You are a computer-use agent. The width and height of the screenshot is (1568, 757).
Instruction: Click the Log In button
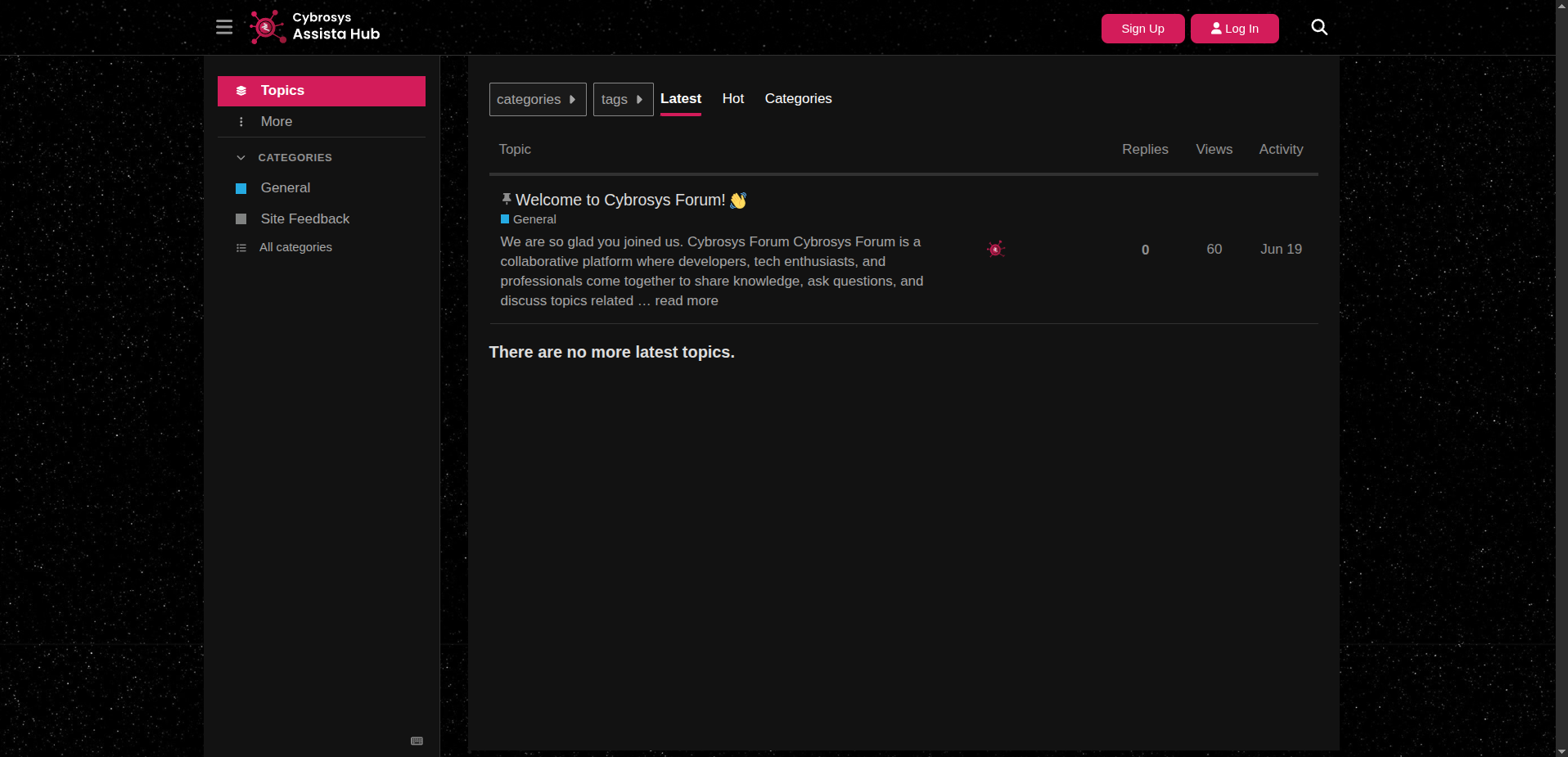[x=1235, y=28]
